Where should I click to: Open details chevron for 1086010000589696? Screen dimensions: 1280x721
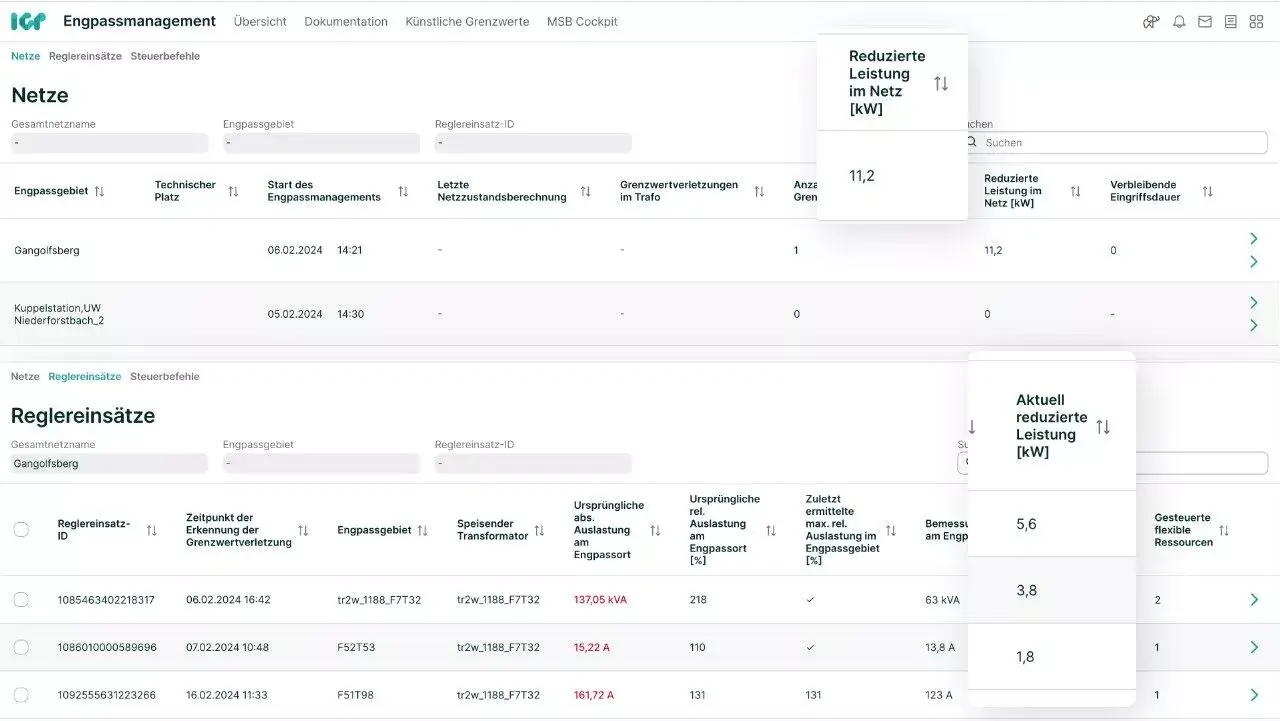click(x=1254, y=647)
